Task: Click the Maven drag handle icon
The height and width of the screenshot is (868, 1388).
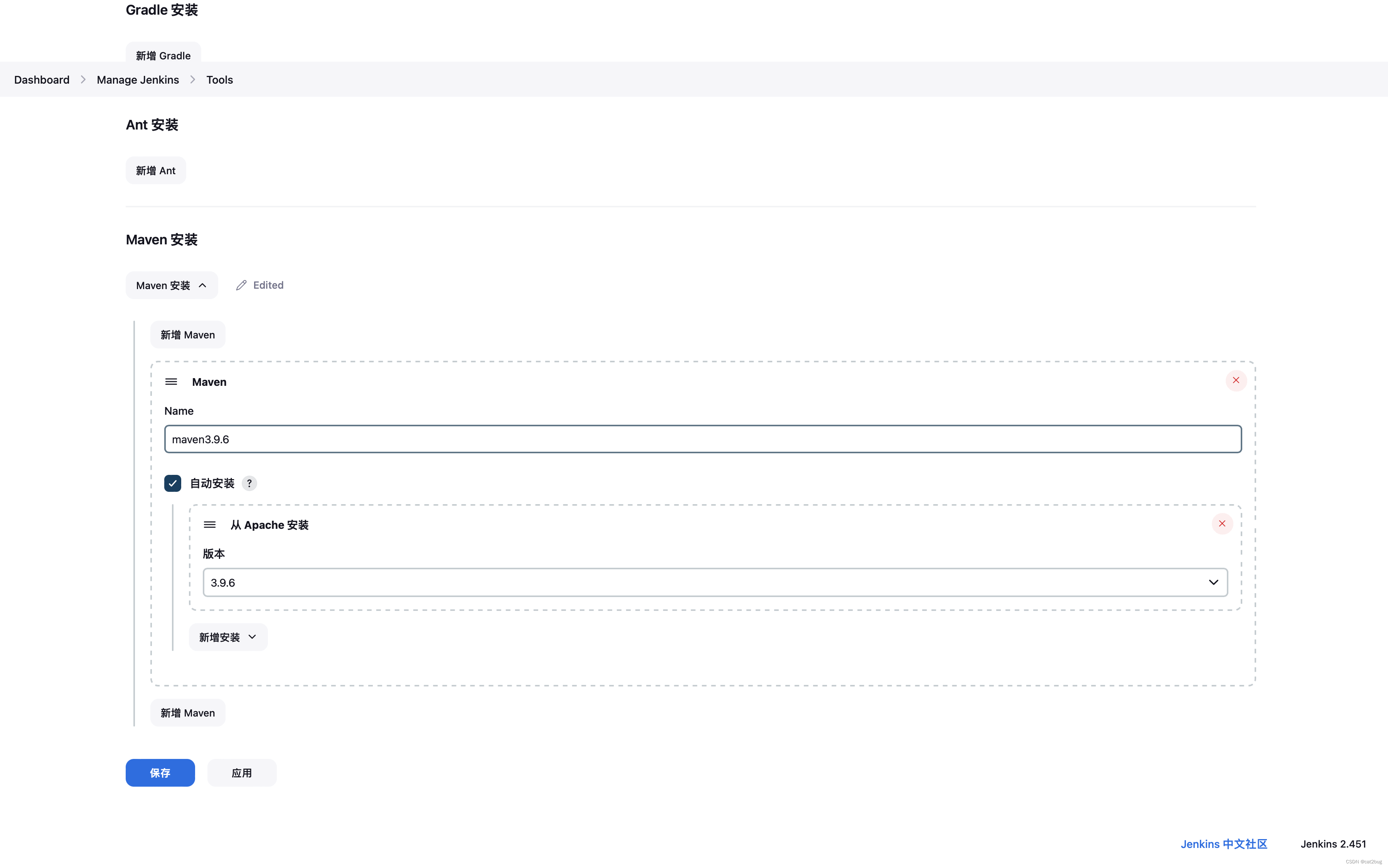Action: [172, 381]
